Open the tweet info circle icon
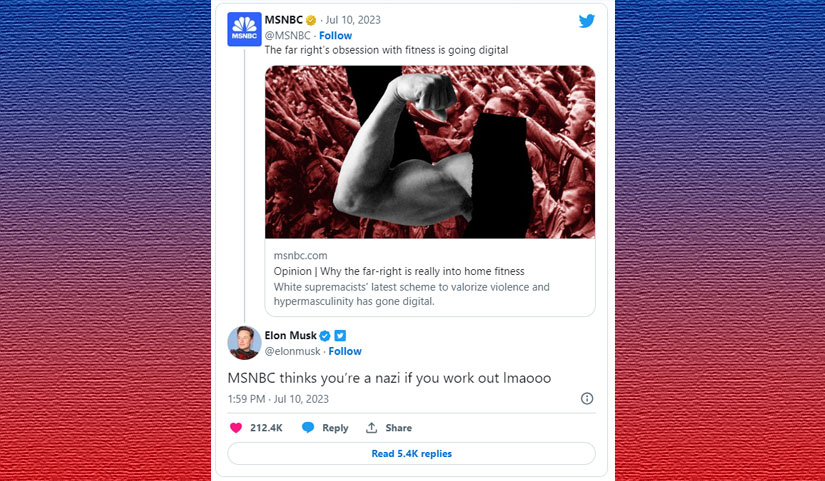Image resolution: width=825 pixels, height=481 pixels. click(587, 398)
